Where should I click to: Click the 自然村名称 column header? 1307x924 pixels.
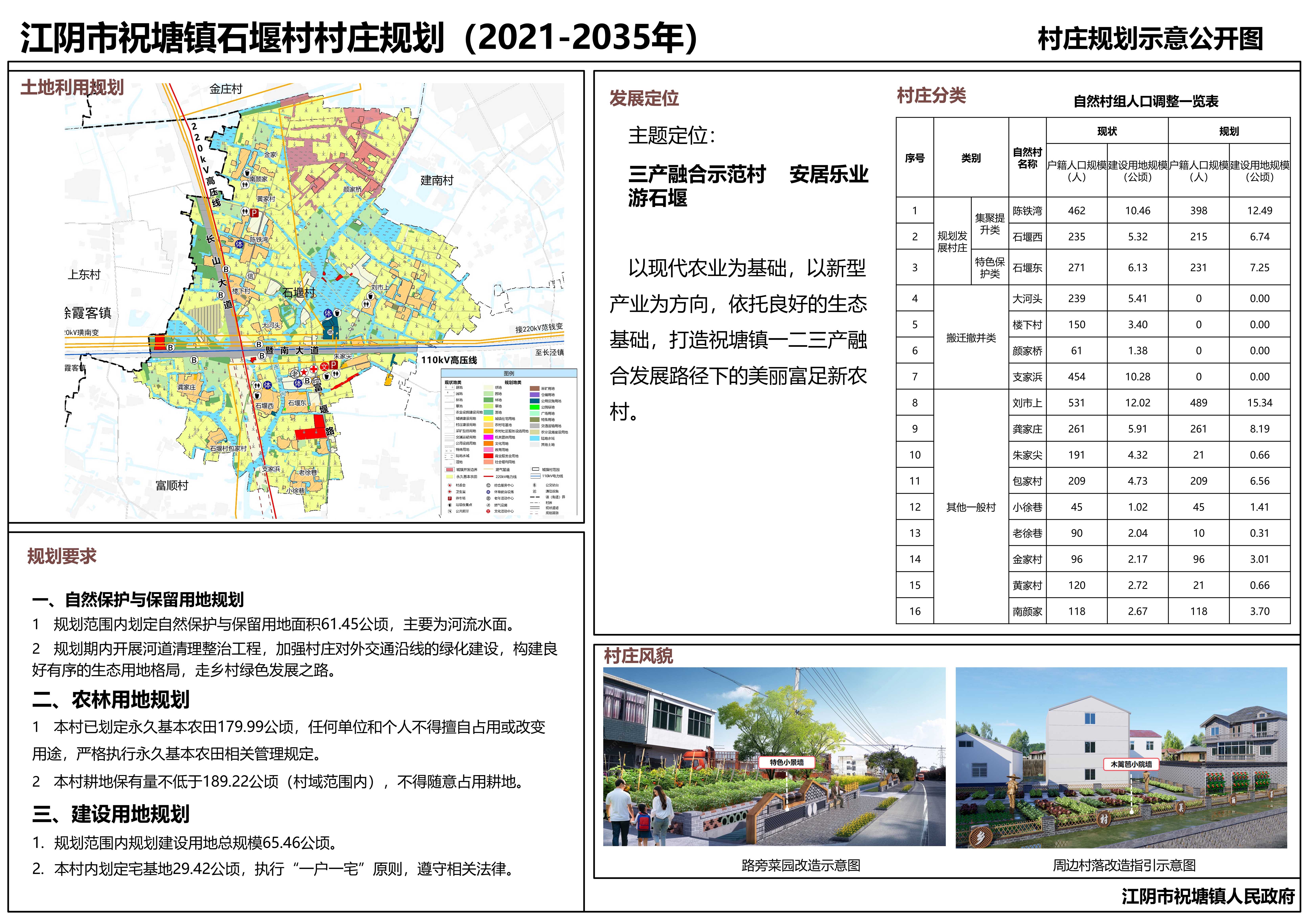point(1028,158)
